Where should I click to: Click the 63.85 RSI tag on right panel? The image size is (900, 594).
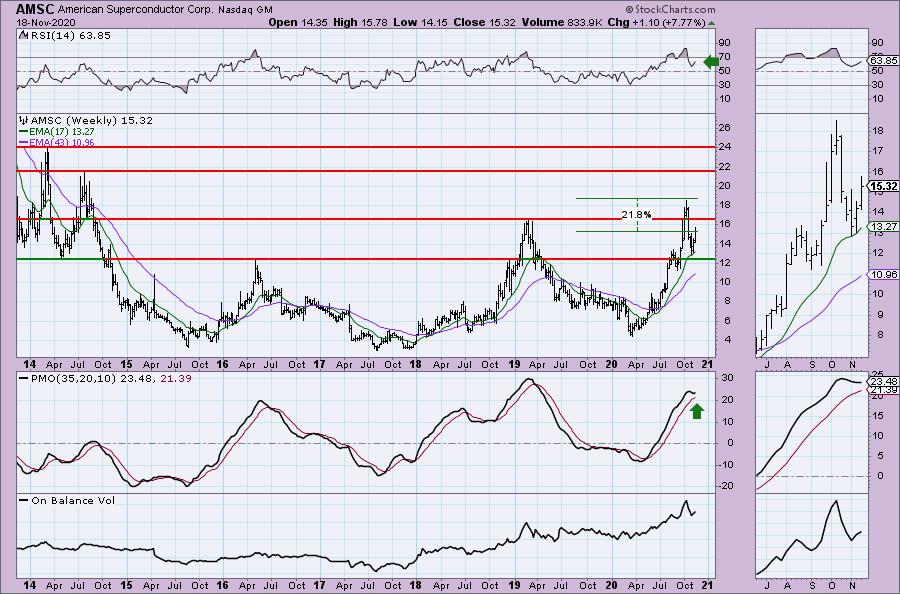point(883,60)
